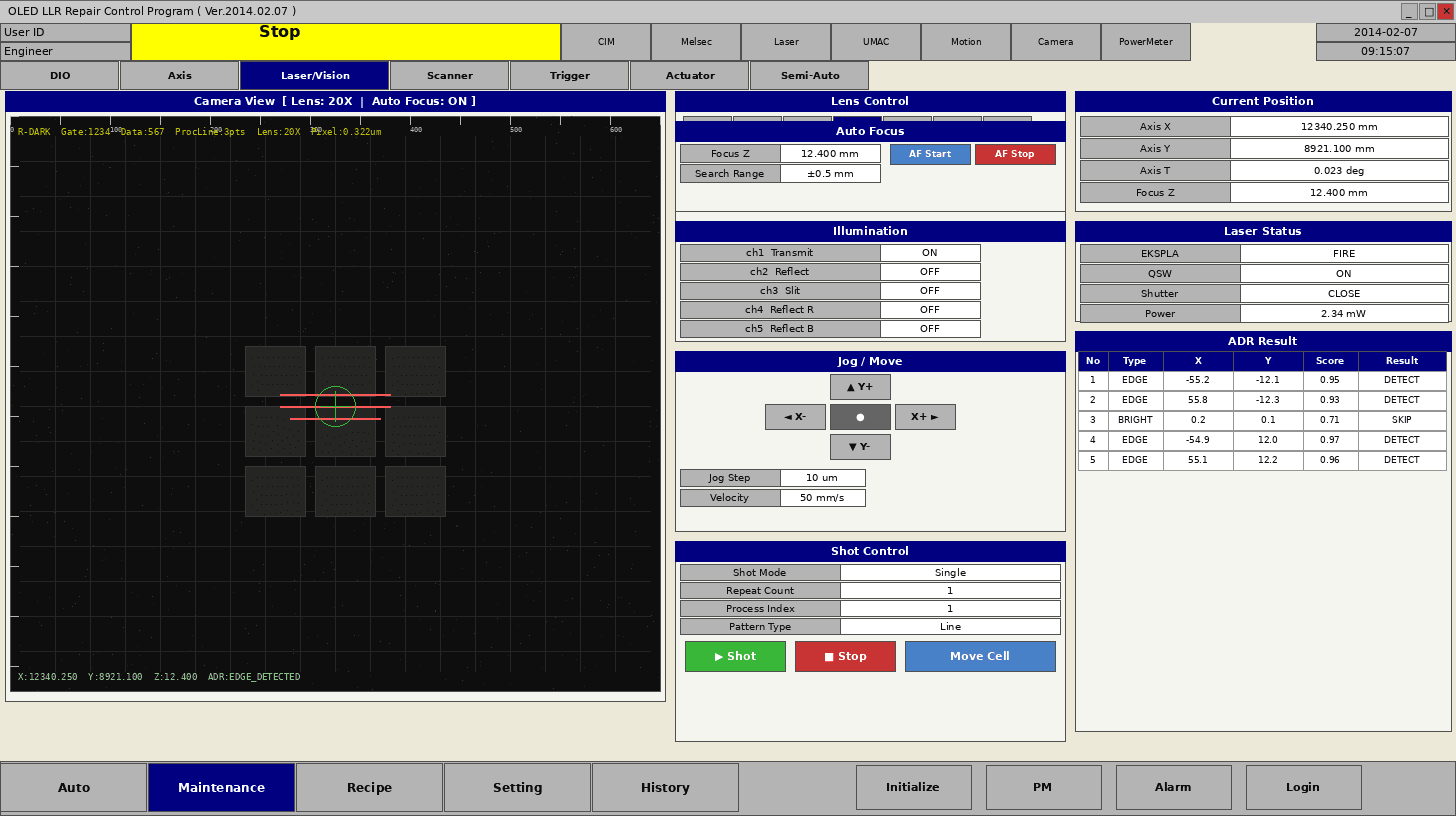The width and height of the screenshot is (1456, 816).
Task: Open the Jog Step 10 um selector
Action: tap(822, 478)
